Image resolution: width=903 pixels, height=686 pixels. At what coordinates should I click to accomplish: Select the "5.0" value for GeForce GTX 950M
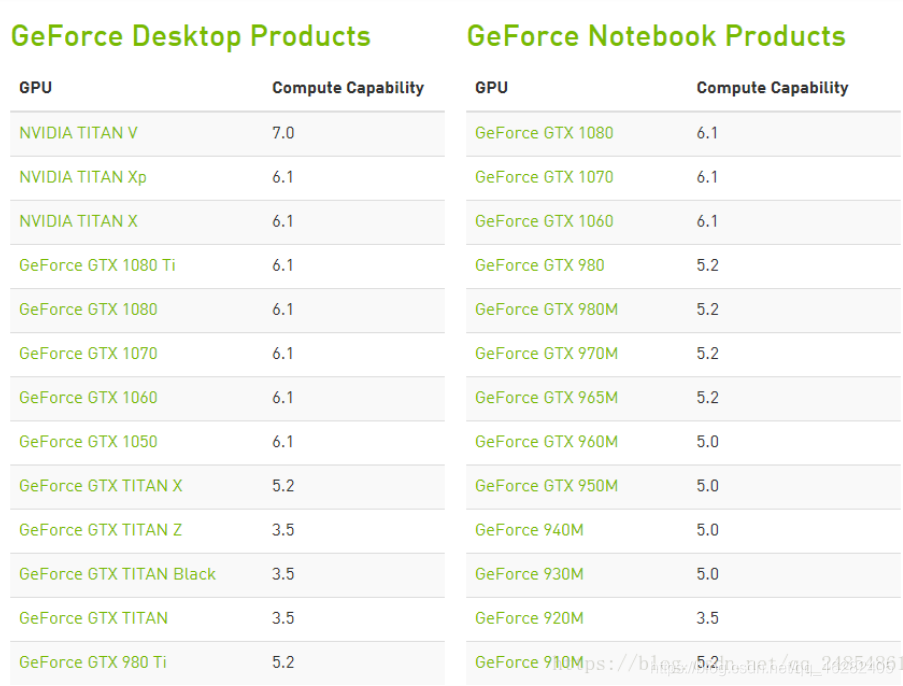pos(708,486)
